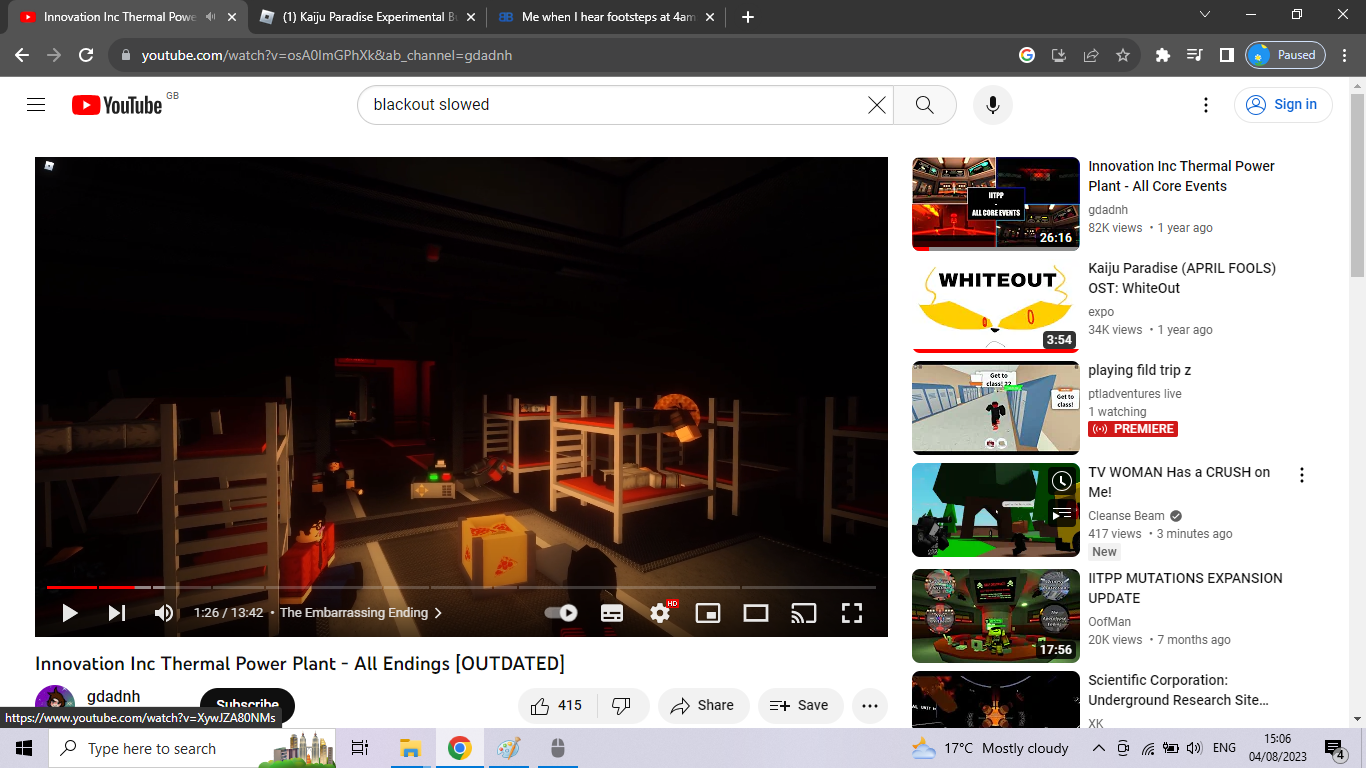Open TV WOMAN Has a CRUSH thumbnail
Viewport: 1366px width, 768px height.
[x=996, y=510]
